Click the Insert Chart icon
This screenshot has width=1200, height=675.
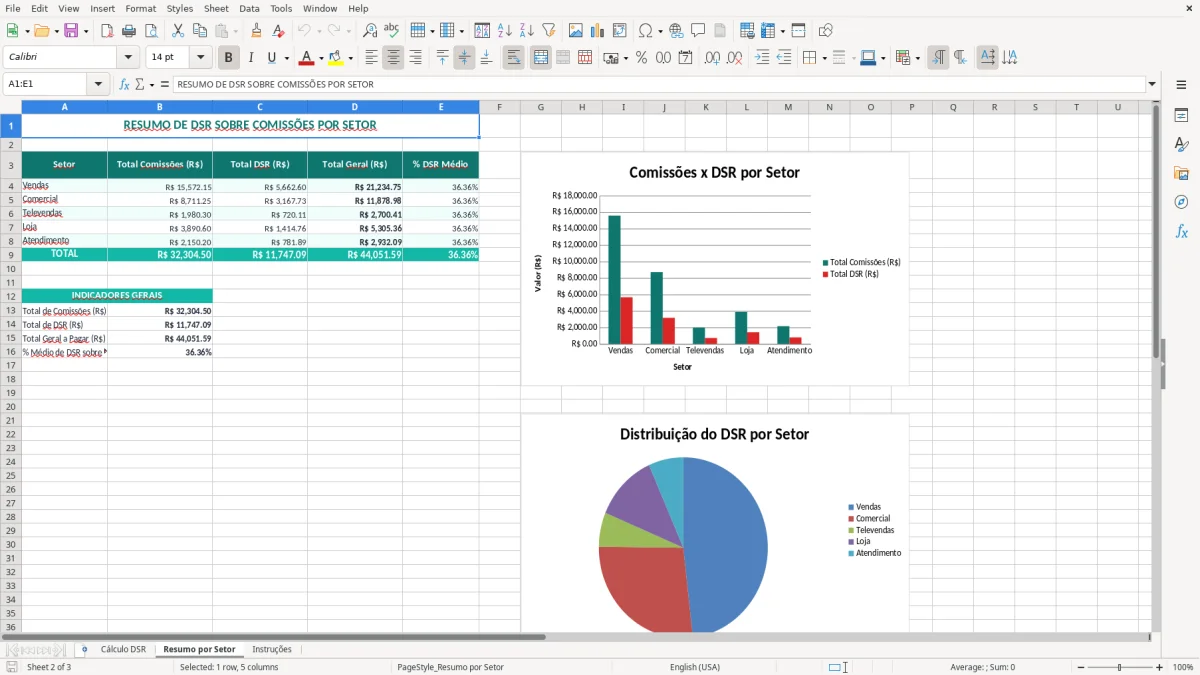click(598, 31)
